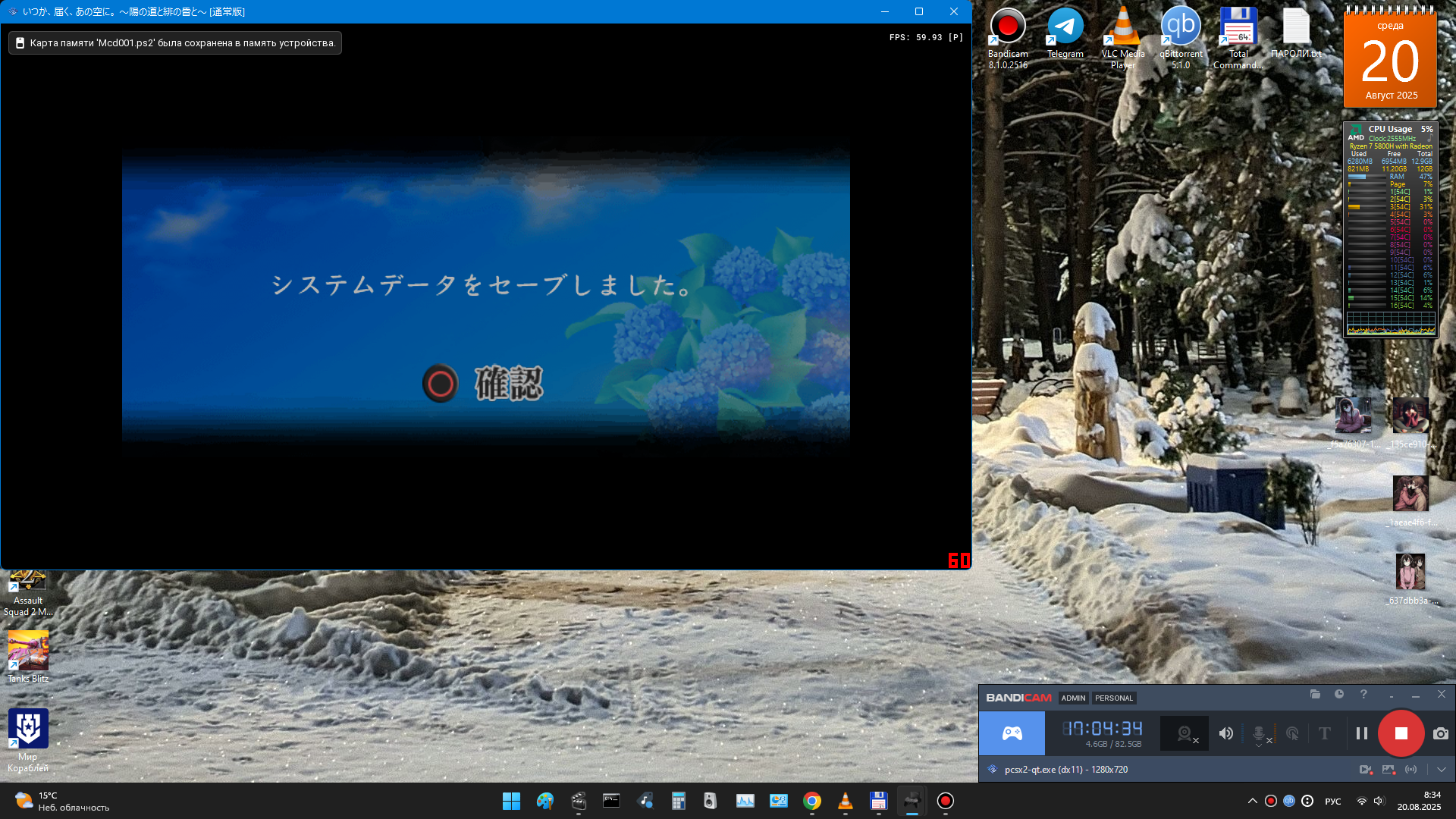The width and height of the screenshot is (1456, 819).
Task: Show hidden system tray icons
Action: click(1252, 801)
